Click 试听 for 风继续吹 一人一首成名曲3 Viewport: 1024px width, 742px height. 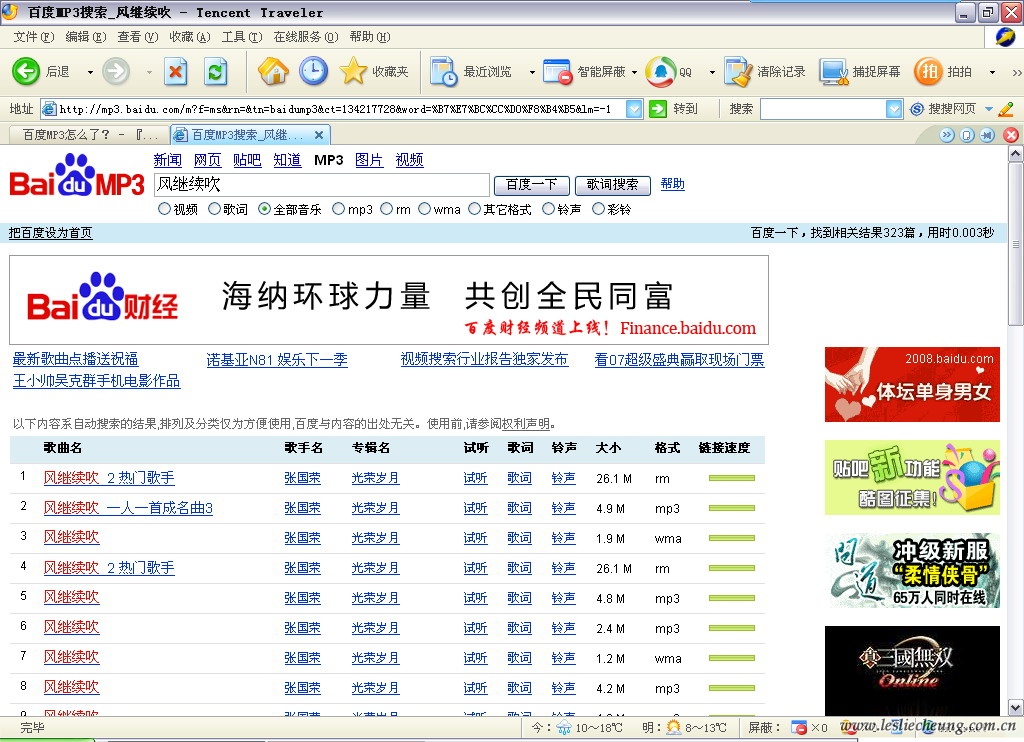coord(475,508)
